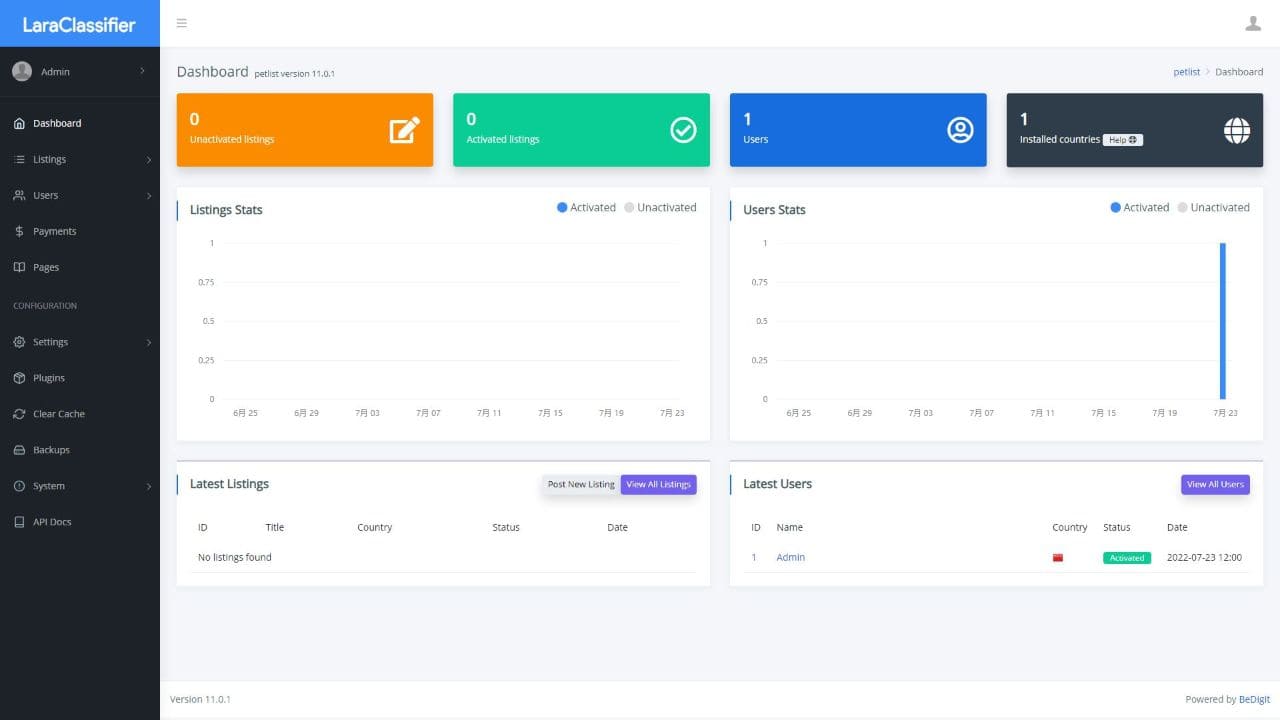Image resolution: width=1280 pixels, height=720 pixels.
Task: Follow the petlist breadcrumb link
Action: (1187, 72)
